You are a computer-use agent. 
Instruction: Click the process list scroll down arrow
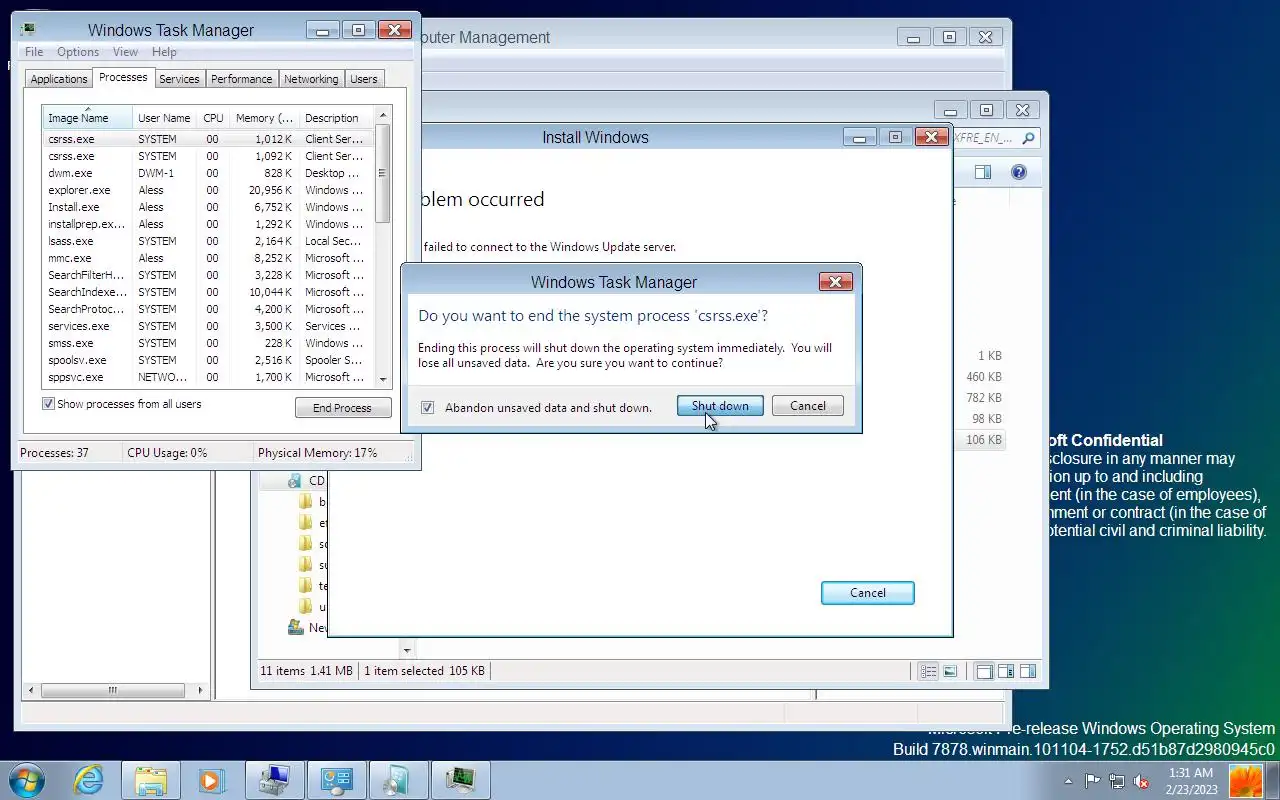pyautogui.click(x=382, y=379)
